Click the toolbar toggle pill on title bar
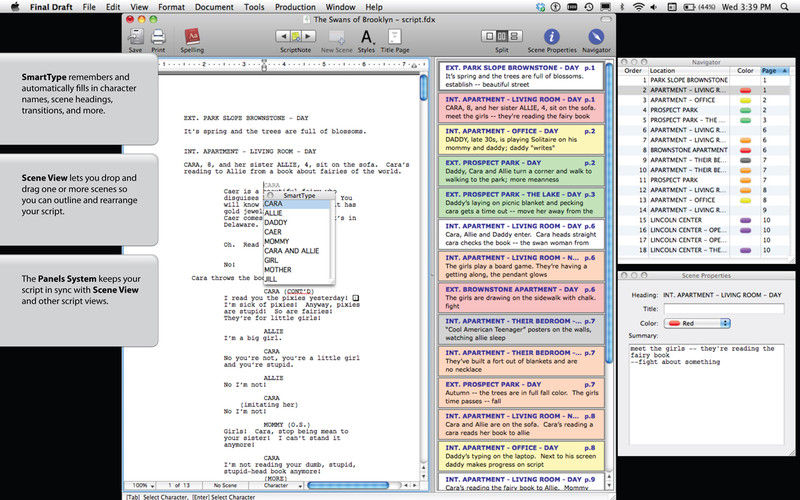The width and height of the screenshot is (800, 500). pyautogui.click(x=606, y=19)
